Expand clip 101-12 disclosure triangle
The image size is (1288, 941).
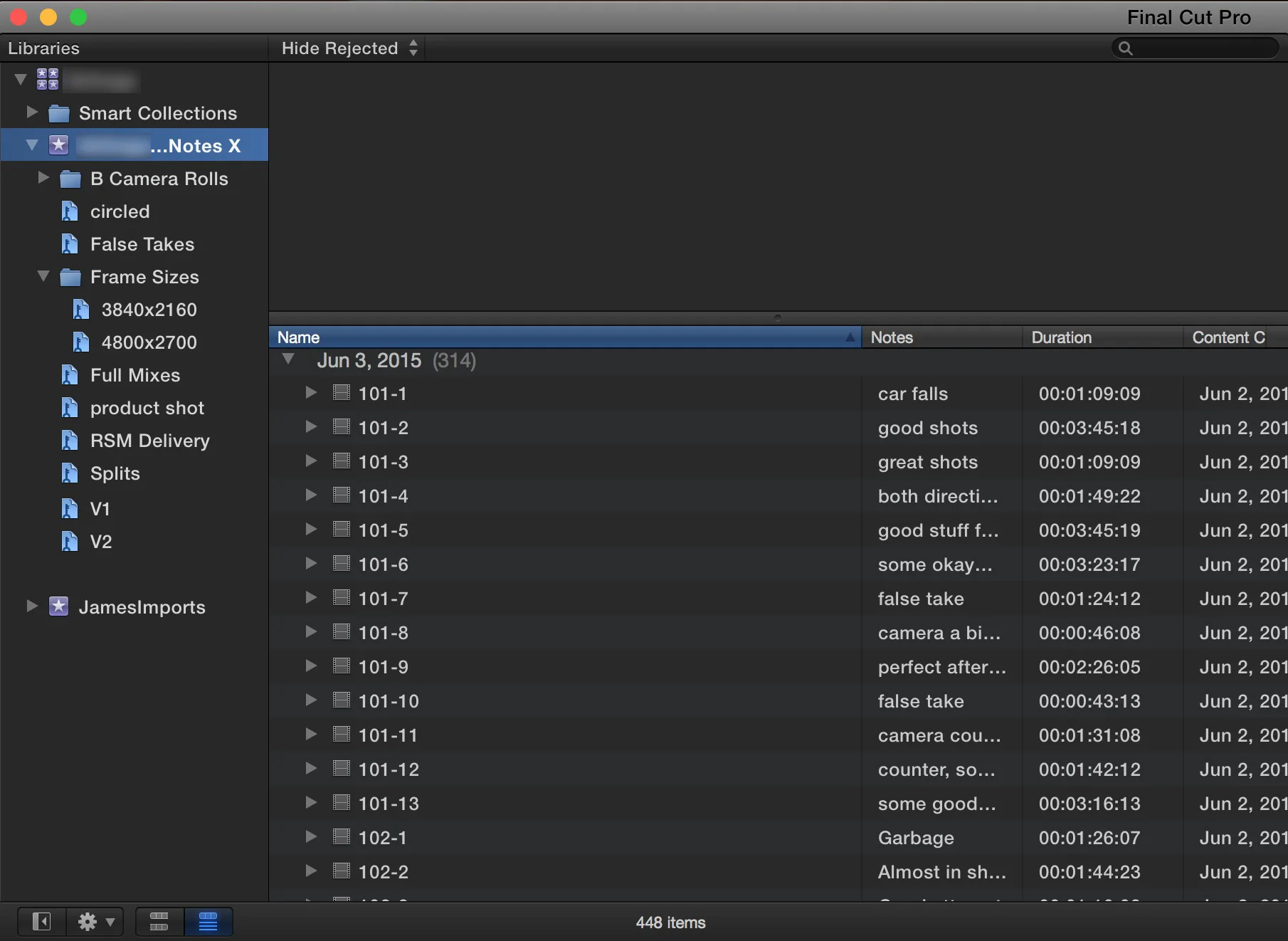311,768
